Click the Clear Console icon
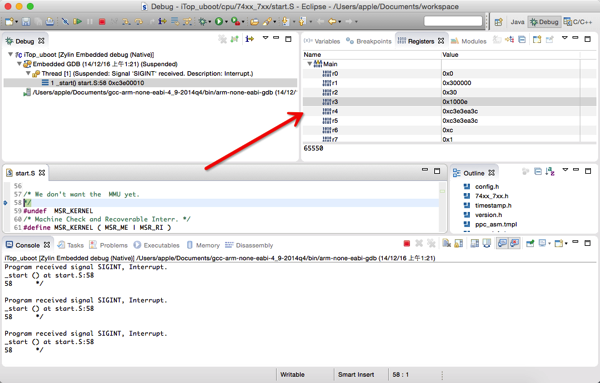 pyautogui.click(x=447, y=243)
